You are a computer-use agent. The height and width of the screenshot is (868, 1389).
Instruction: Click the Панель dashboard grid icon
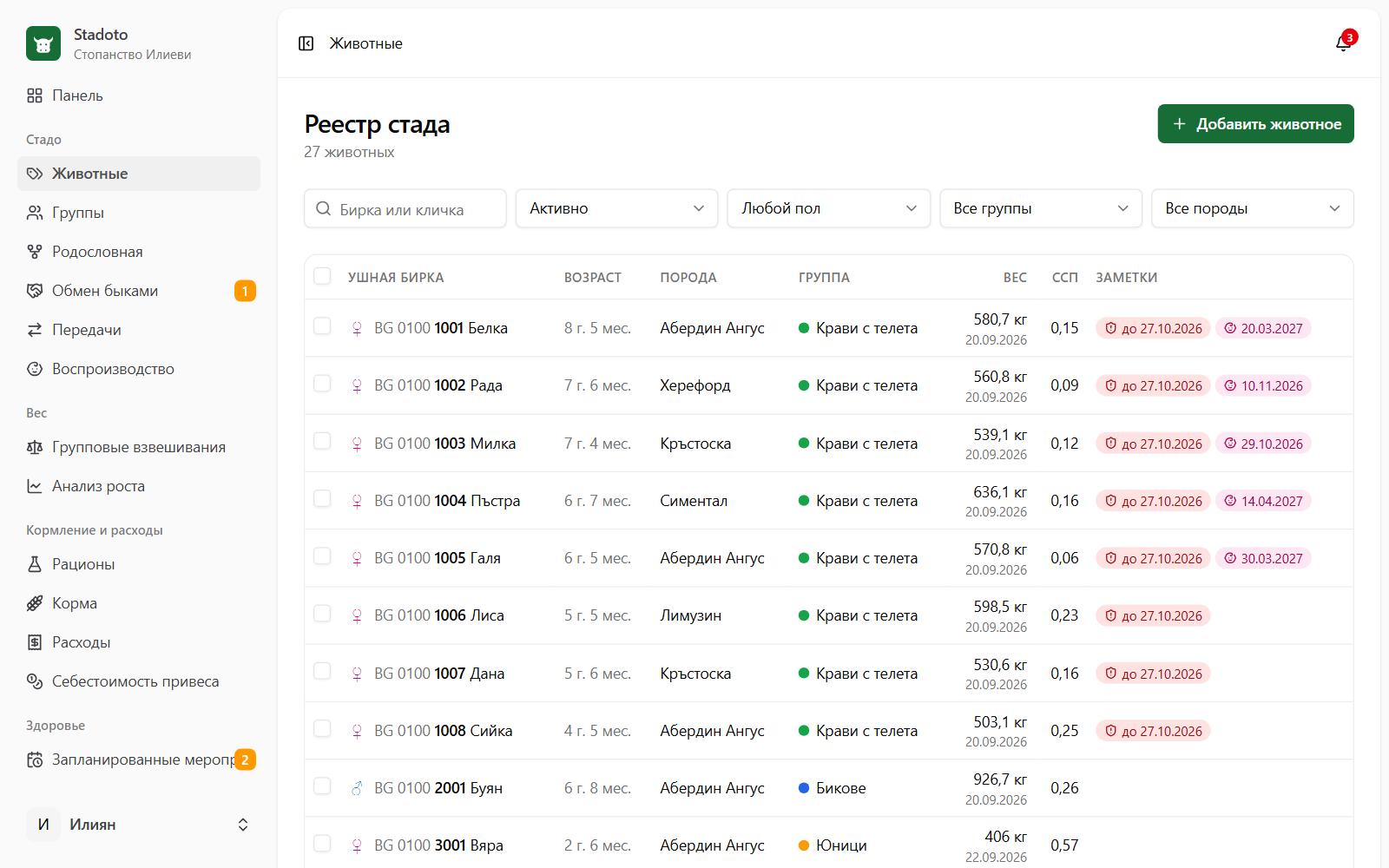(x=35, y=95)
